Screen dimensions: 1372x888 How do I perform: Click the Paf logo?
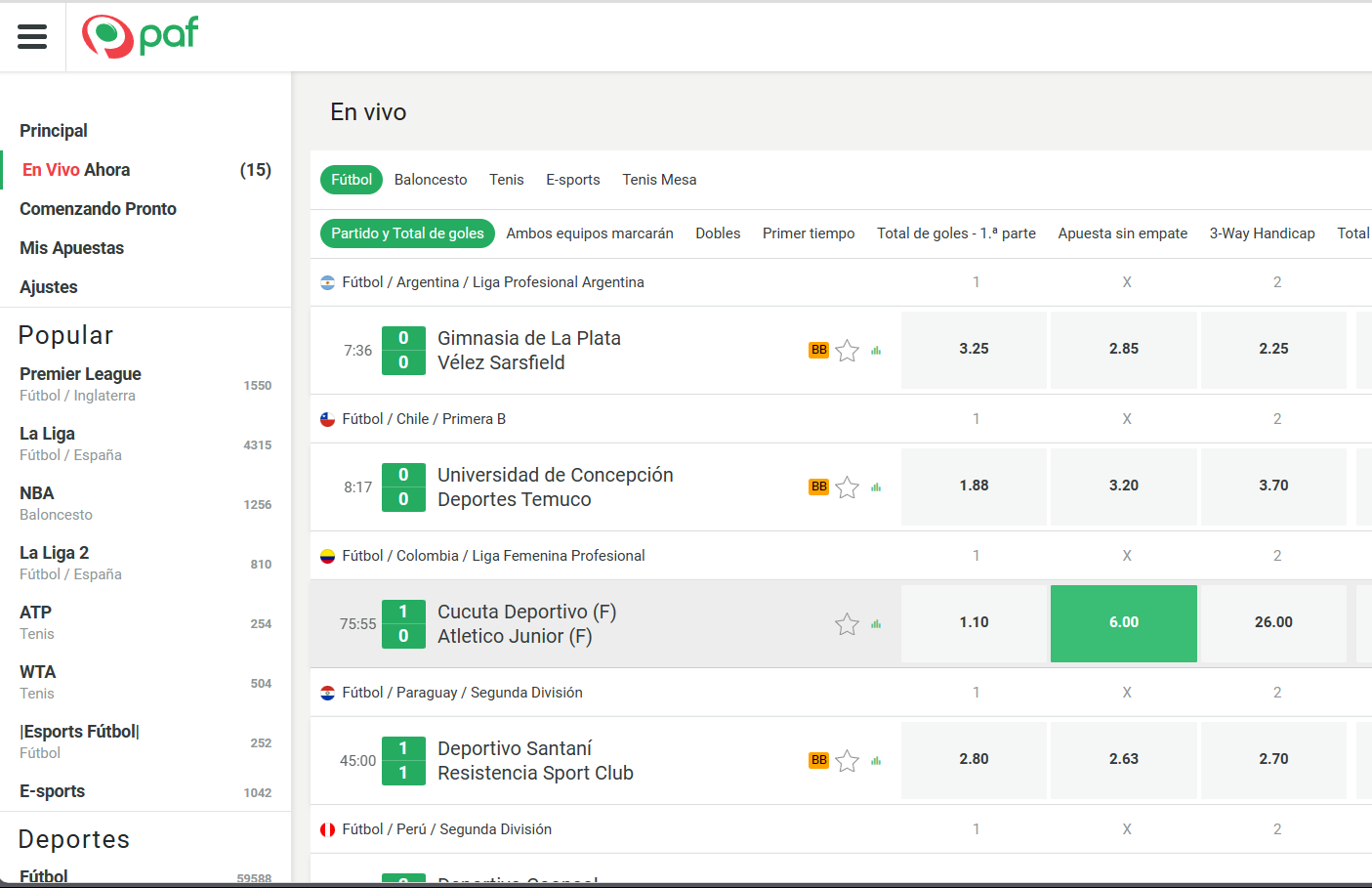point(140,37)
